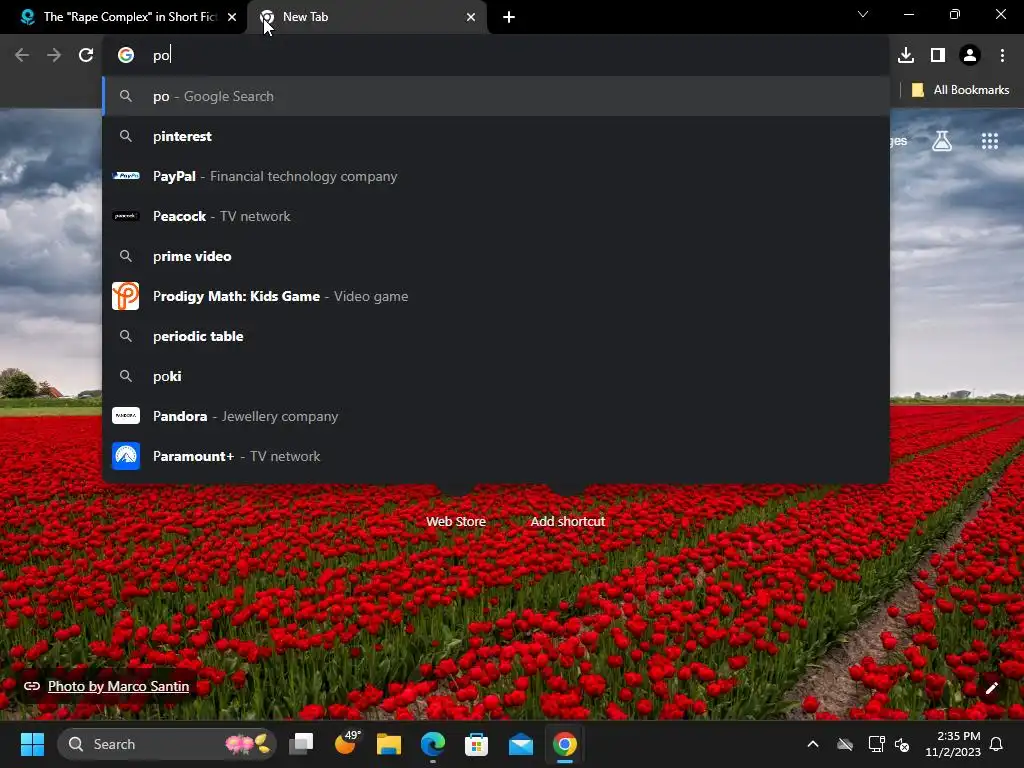Choose the Peacock TV network suggestion

point(496,216)
